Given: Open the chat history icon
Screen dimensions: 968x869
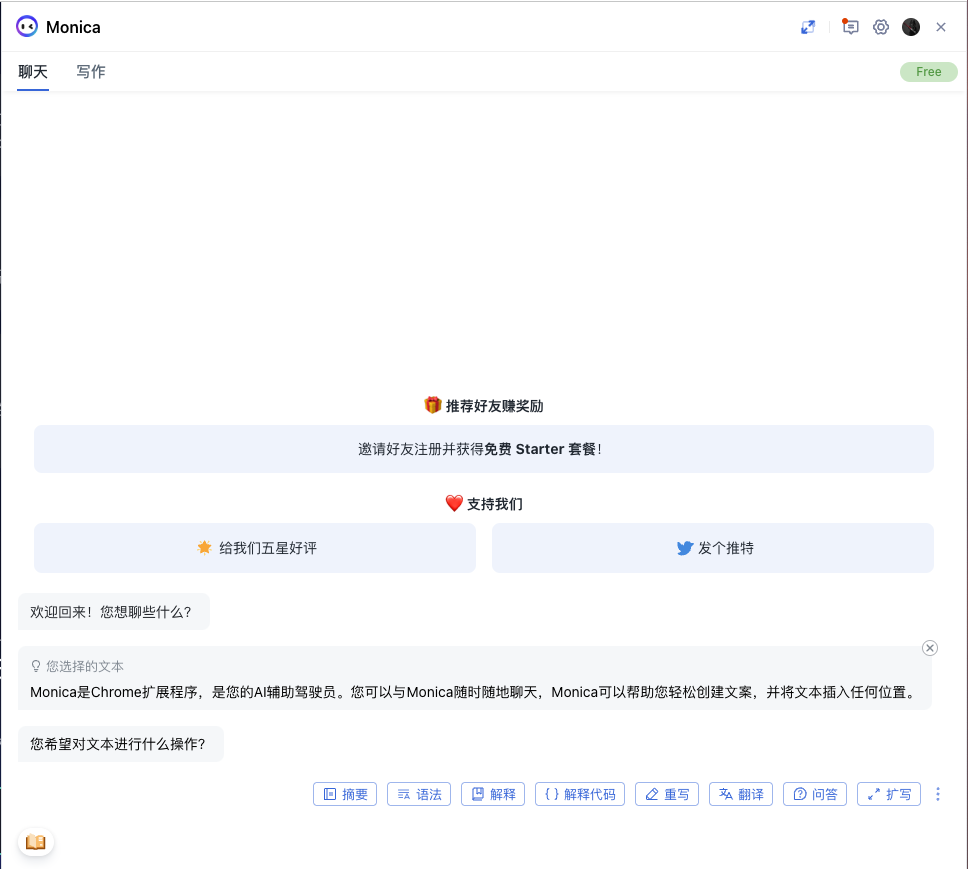Looking at the screenshot, I should pyautogui.click(x=850, y=27).
